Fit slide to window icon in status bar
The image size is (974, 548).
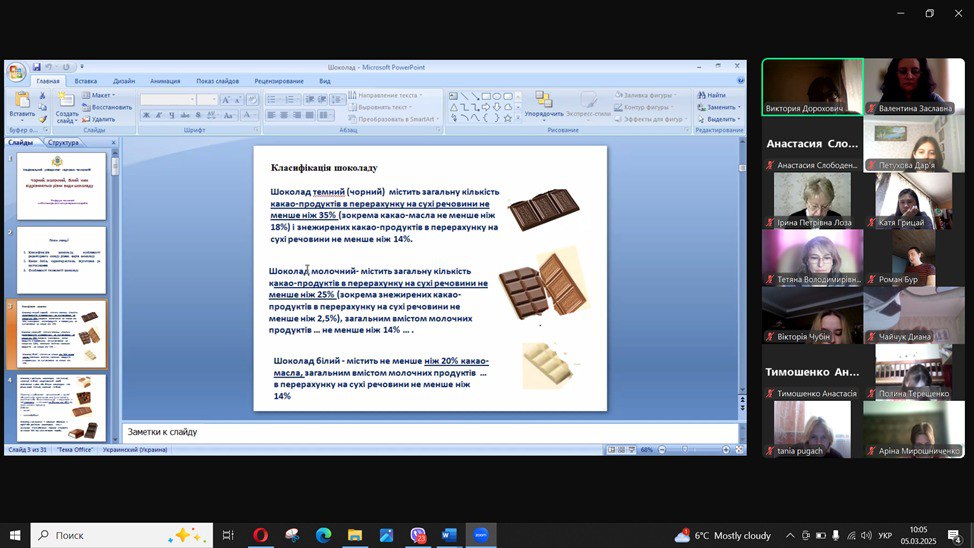[x=739, y=449]
